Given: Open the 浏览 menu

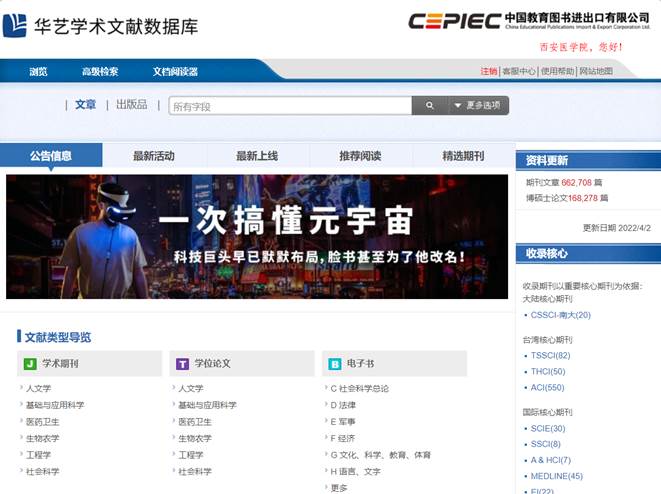Looking at the screenshot, I should coord(38,72).
